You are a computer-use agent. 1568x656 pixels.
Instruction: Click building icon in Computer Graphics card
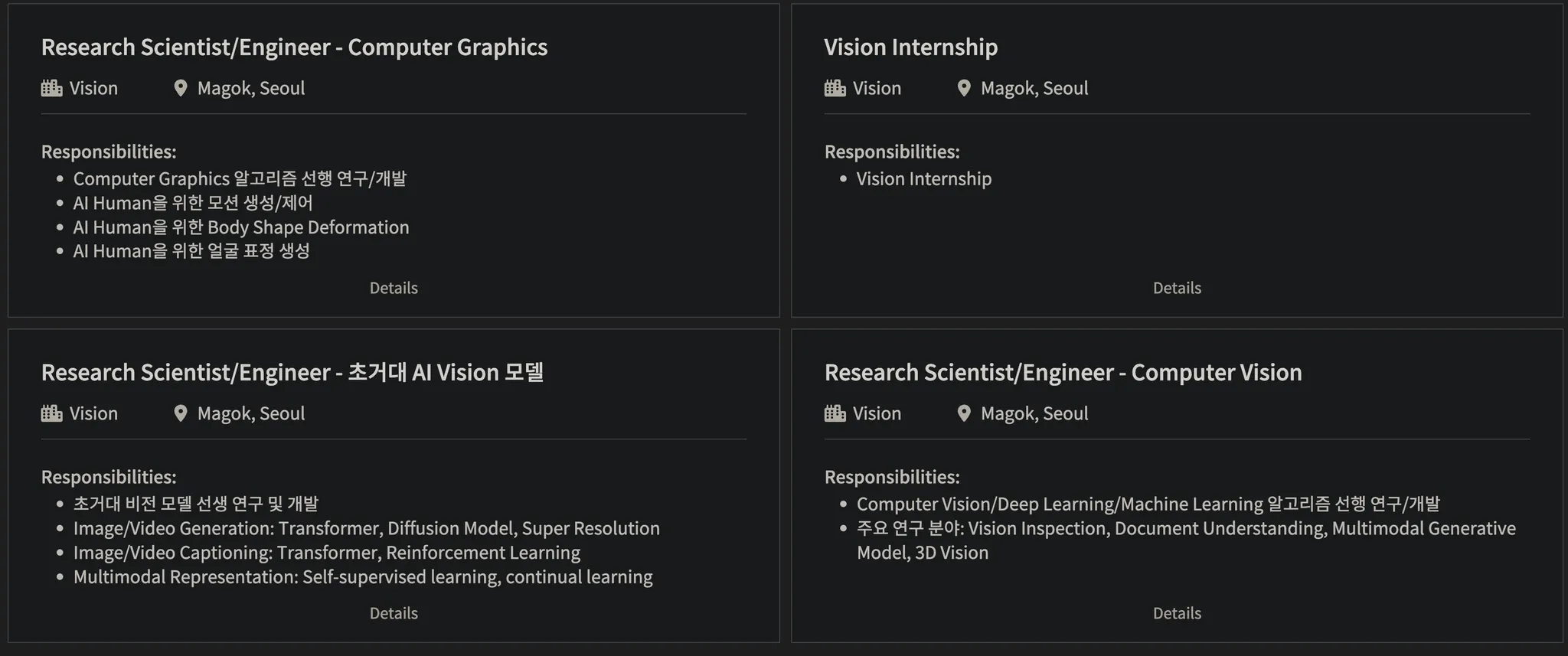coord(51,88)
